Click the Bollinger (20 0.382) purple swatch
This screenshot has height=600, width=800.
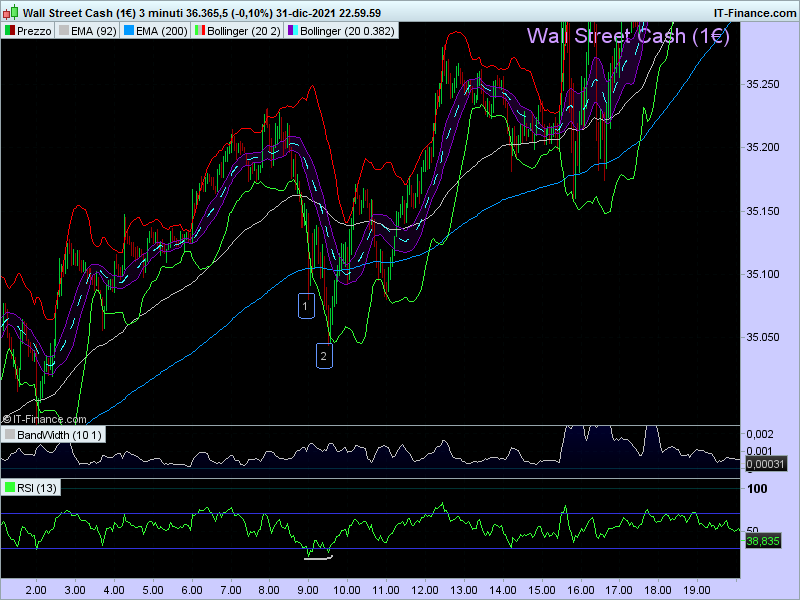pyautogui.click(x=293, y=31)
